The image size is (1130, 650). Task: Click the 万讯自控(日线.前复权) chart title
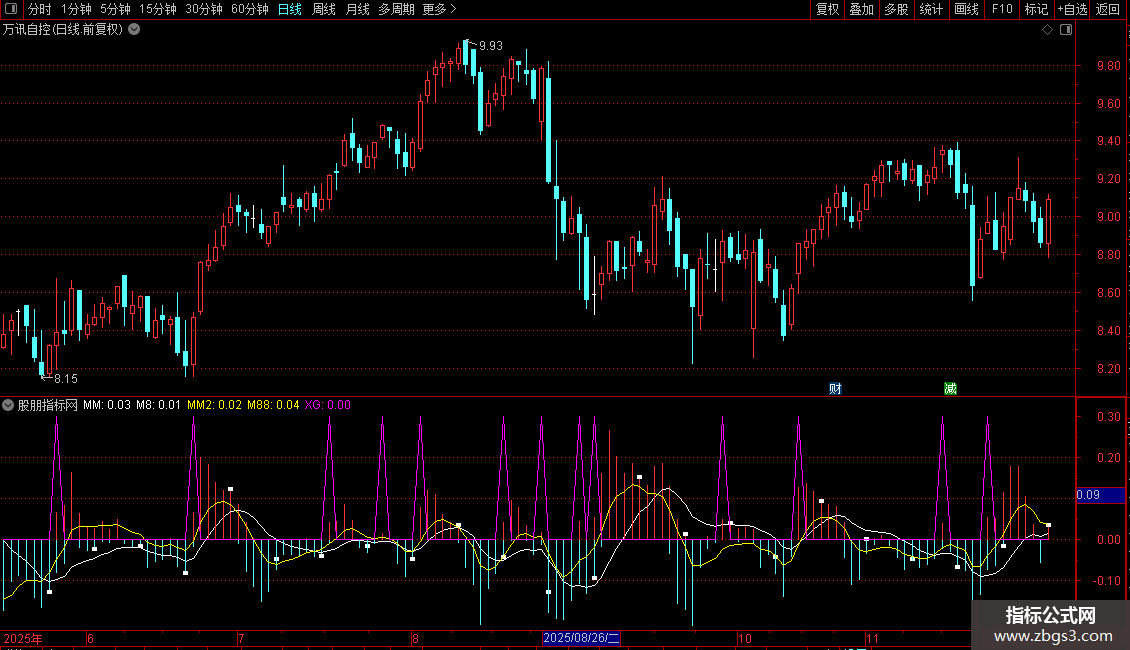click(x=63, y=30)
